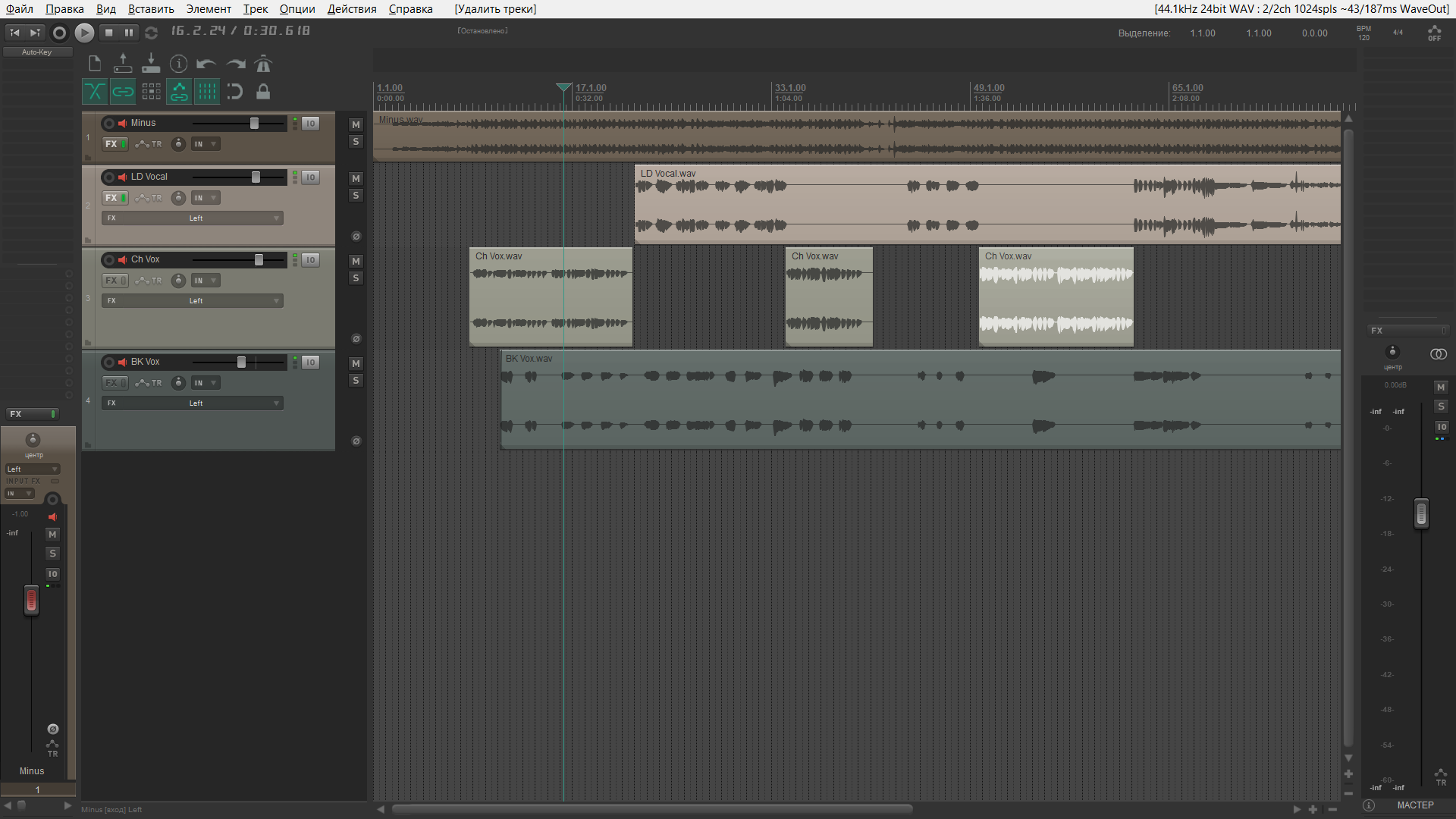Click the ripple editing grid icon
The height and width of the screenshot is (819, 1456).
151,92
